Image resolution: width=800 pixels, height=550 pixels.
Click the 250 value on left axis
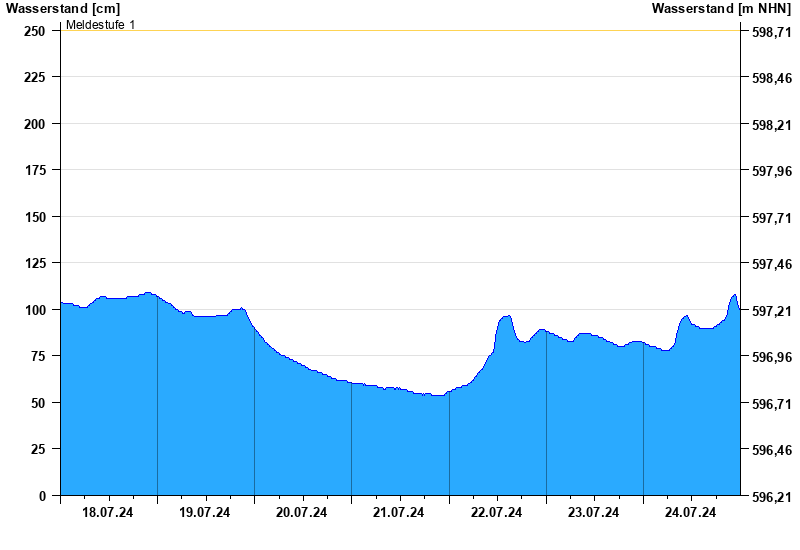click(x=35, y=31)
